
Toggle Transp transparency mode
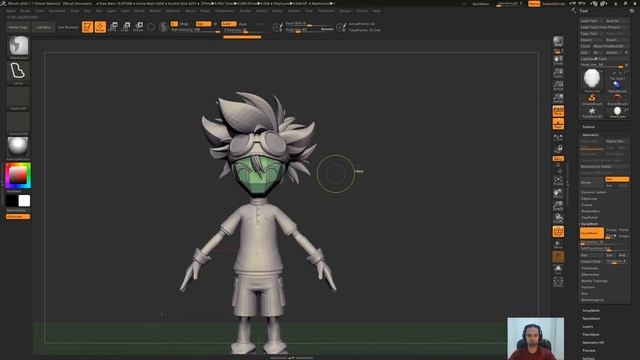(558, 244)
